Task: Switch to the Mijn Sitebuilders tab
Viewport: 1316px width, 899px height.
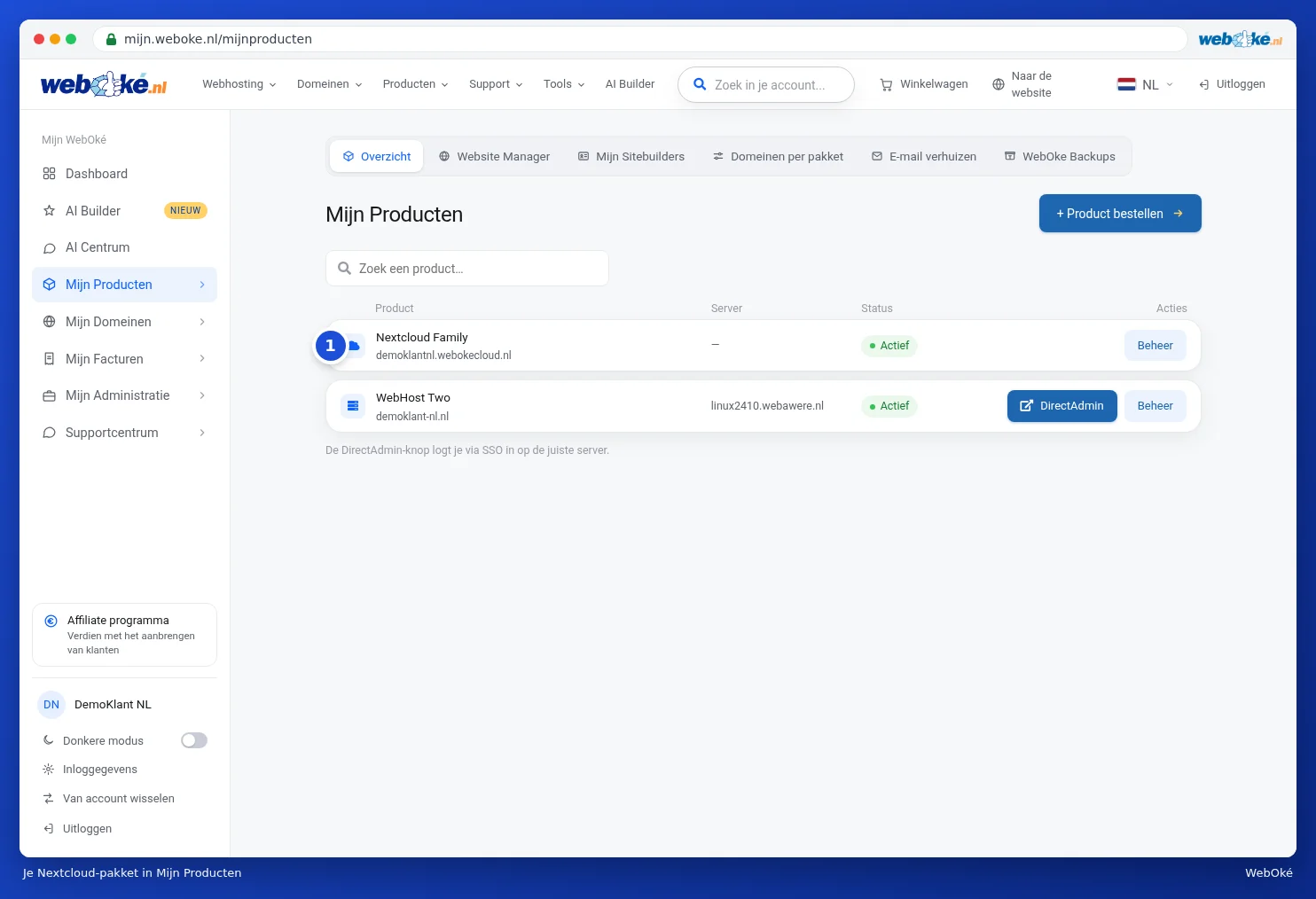Action: [x=631, y=157]
